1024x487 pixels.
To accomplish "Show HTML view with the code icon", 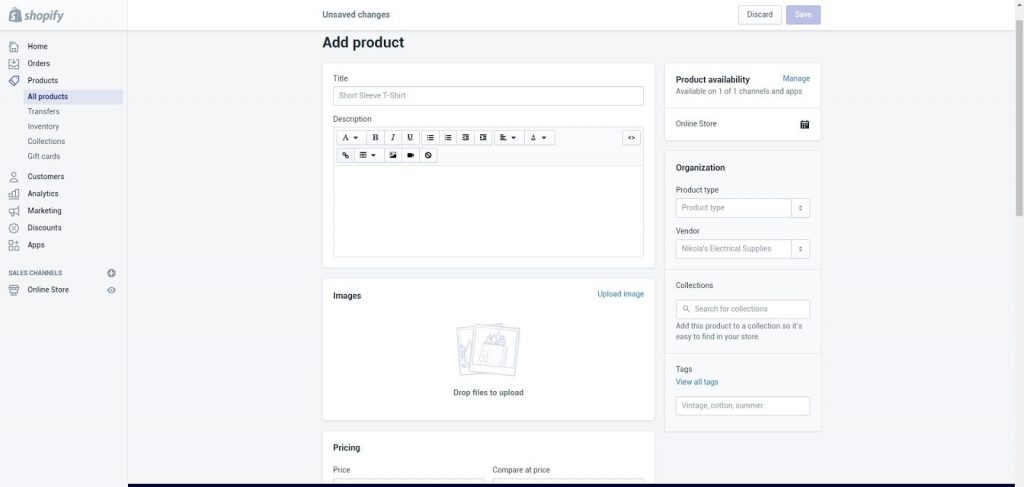I will point(631,138).
